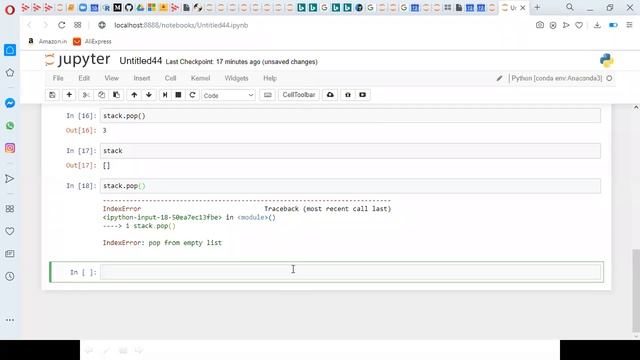The height and width of the screenshot is (360, 640).
Task: Click the pencil edit mode icon
Action: coord(499,78)
